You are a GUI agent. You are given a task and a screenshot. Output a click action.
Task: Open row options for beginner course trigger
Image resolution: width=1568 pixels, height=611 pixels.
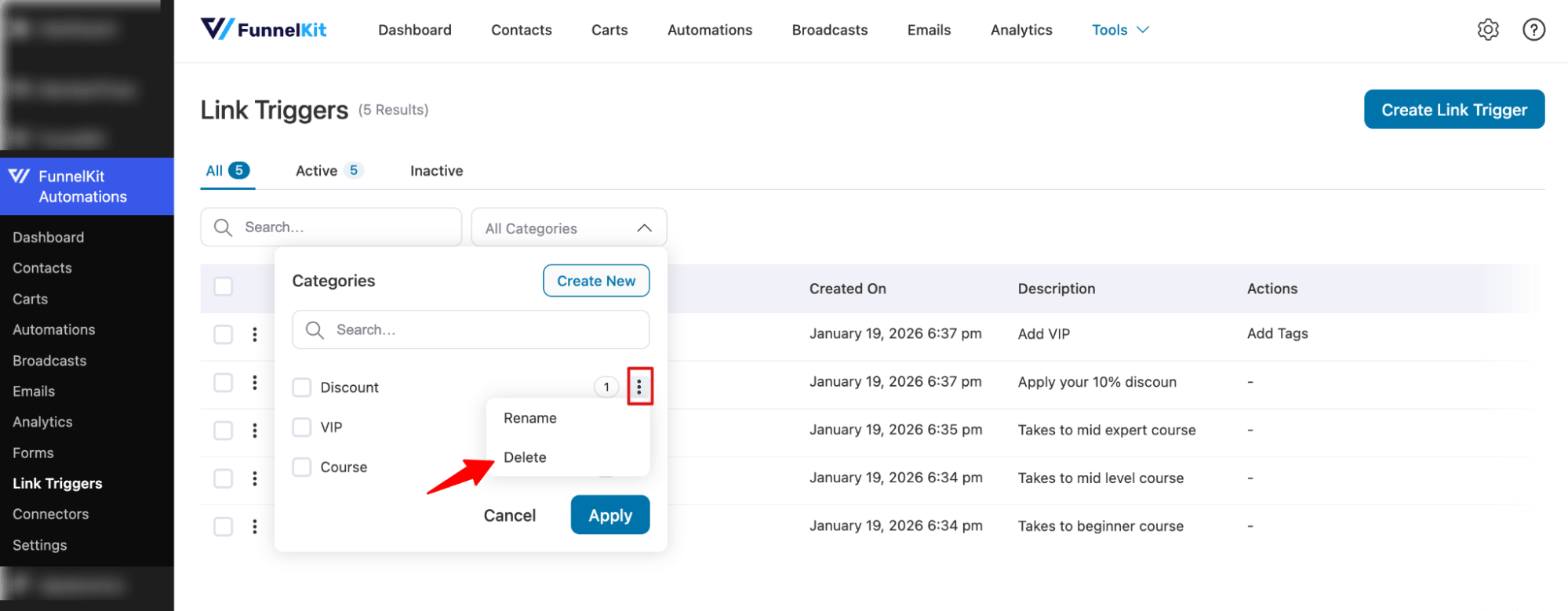[x=255, y=526]
